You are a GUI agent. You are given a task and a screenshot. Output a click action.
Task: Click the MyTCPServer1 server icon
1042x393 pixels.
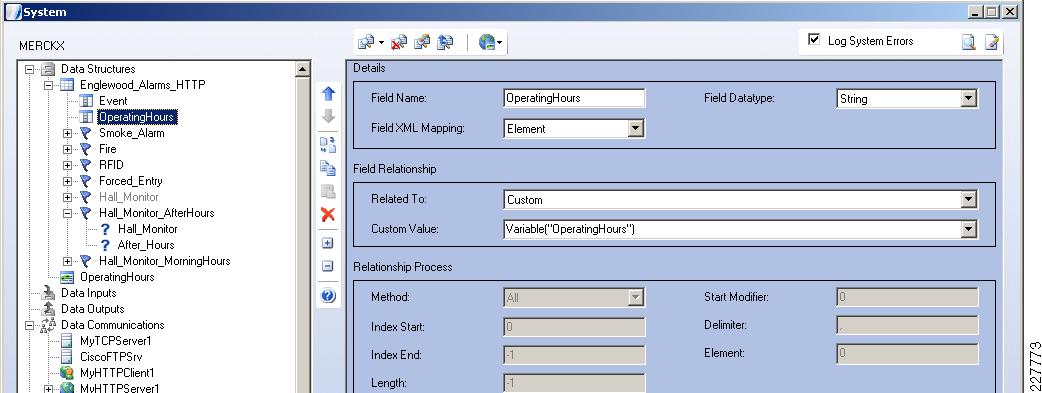[x=67, y=340]
